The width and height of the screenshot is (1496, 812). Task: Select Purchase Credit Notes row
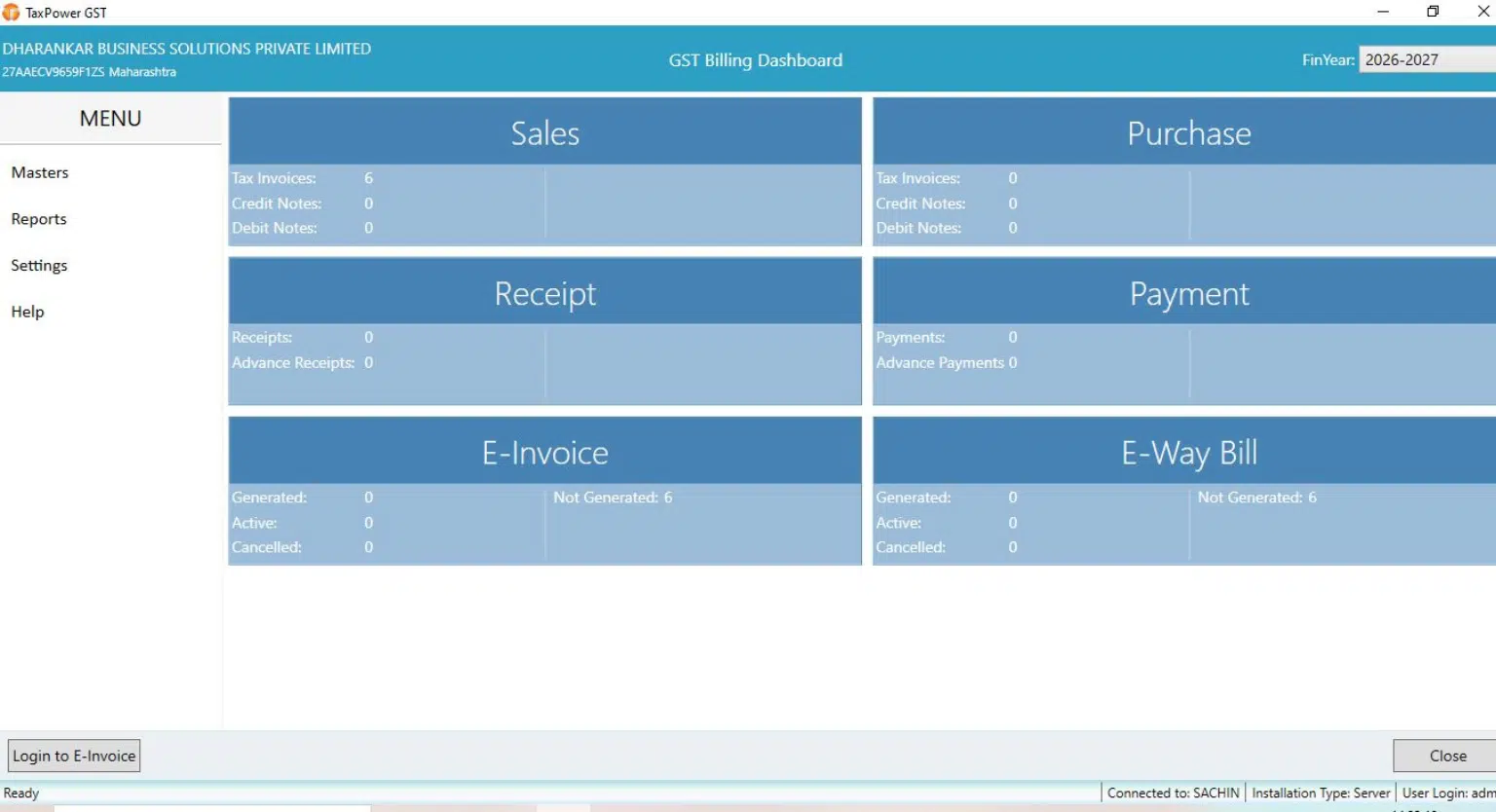point(947,203)
